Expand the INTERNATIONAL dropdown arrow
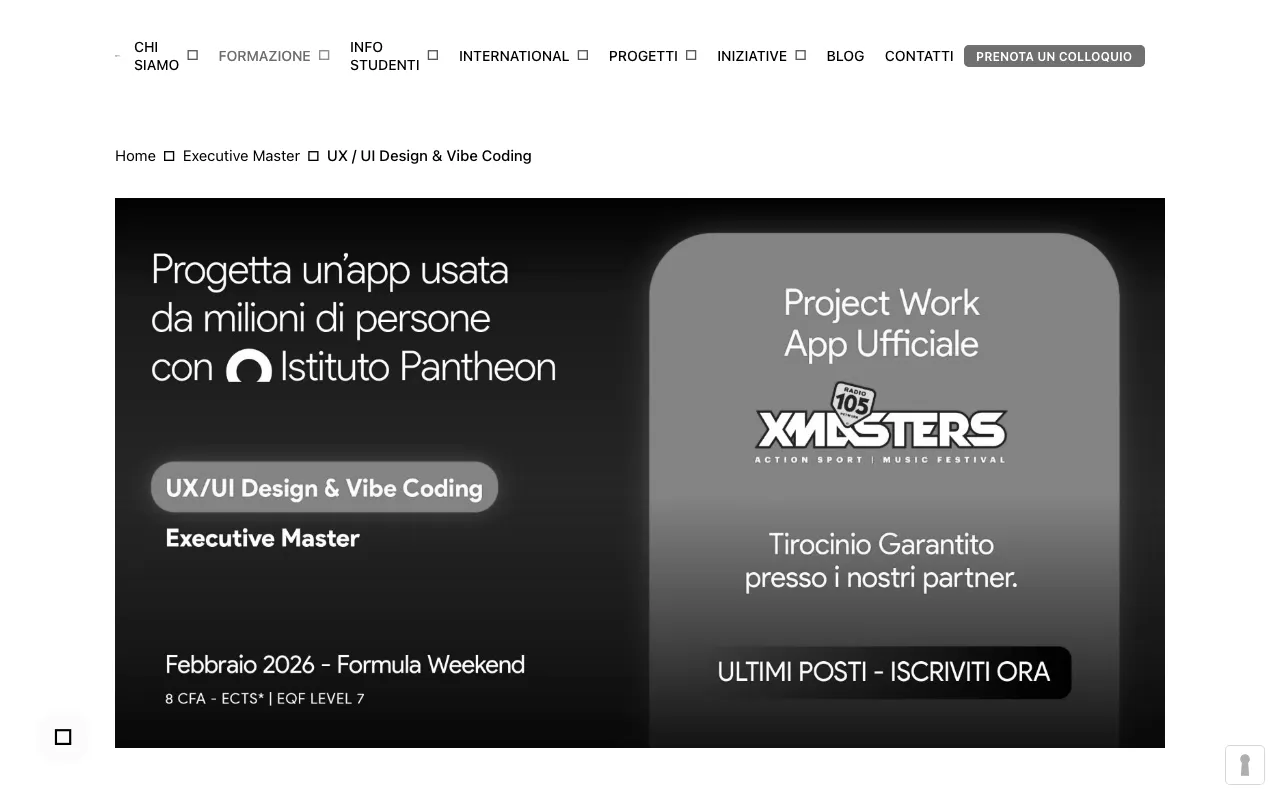The height and width of the screenshot is (800, 1280). [583, 56]
